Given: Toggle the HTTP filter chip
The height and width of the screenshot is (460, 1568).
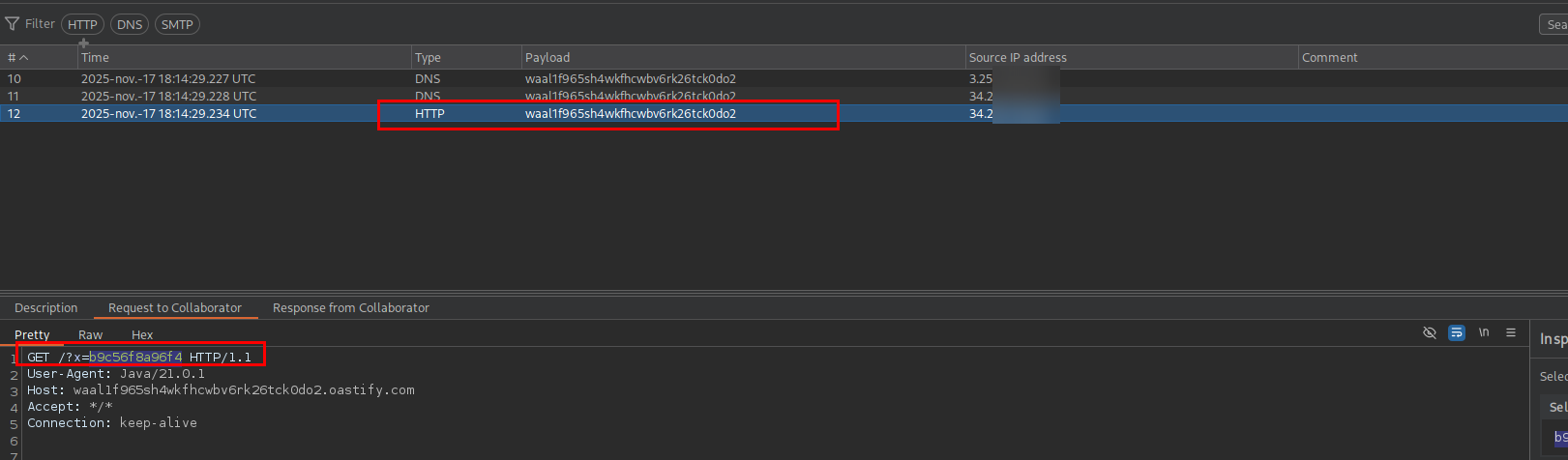Looking at the screenshot, I should click(82, 24).
